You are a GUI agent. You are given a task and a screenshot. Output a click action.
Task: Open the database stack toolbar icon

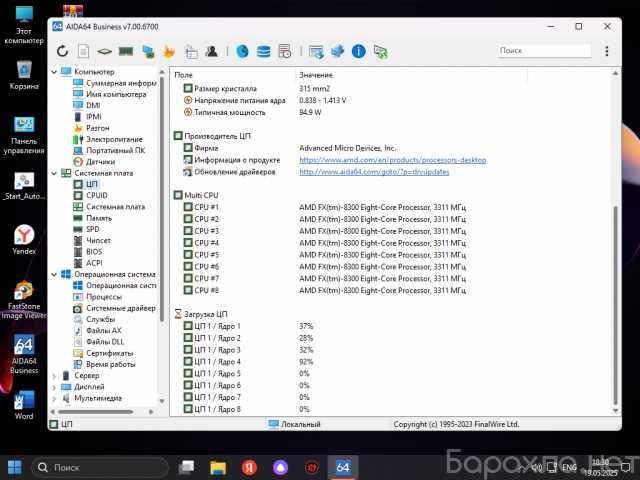pos(264,51)
